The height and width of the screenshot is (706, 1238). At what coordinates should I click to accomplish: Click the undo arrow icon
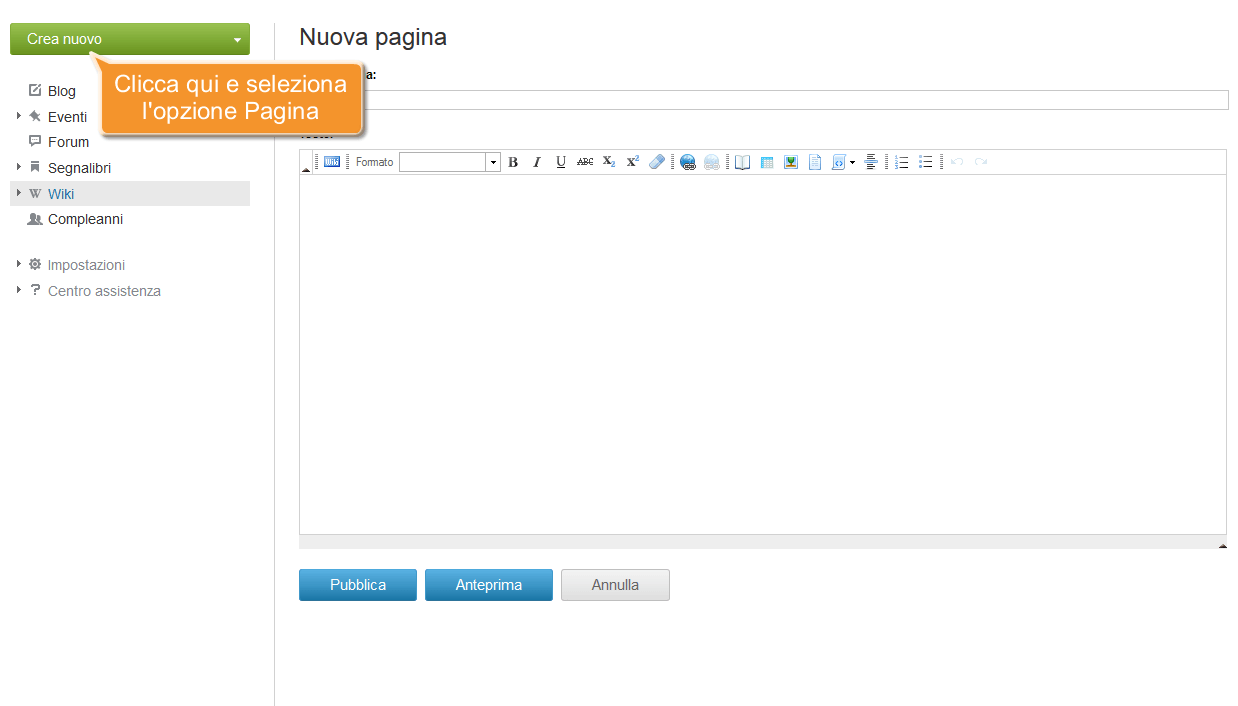pos(957,162)
